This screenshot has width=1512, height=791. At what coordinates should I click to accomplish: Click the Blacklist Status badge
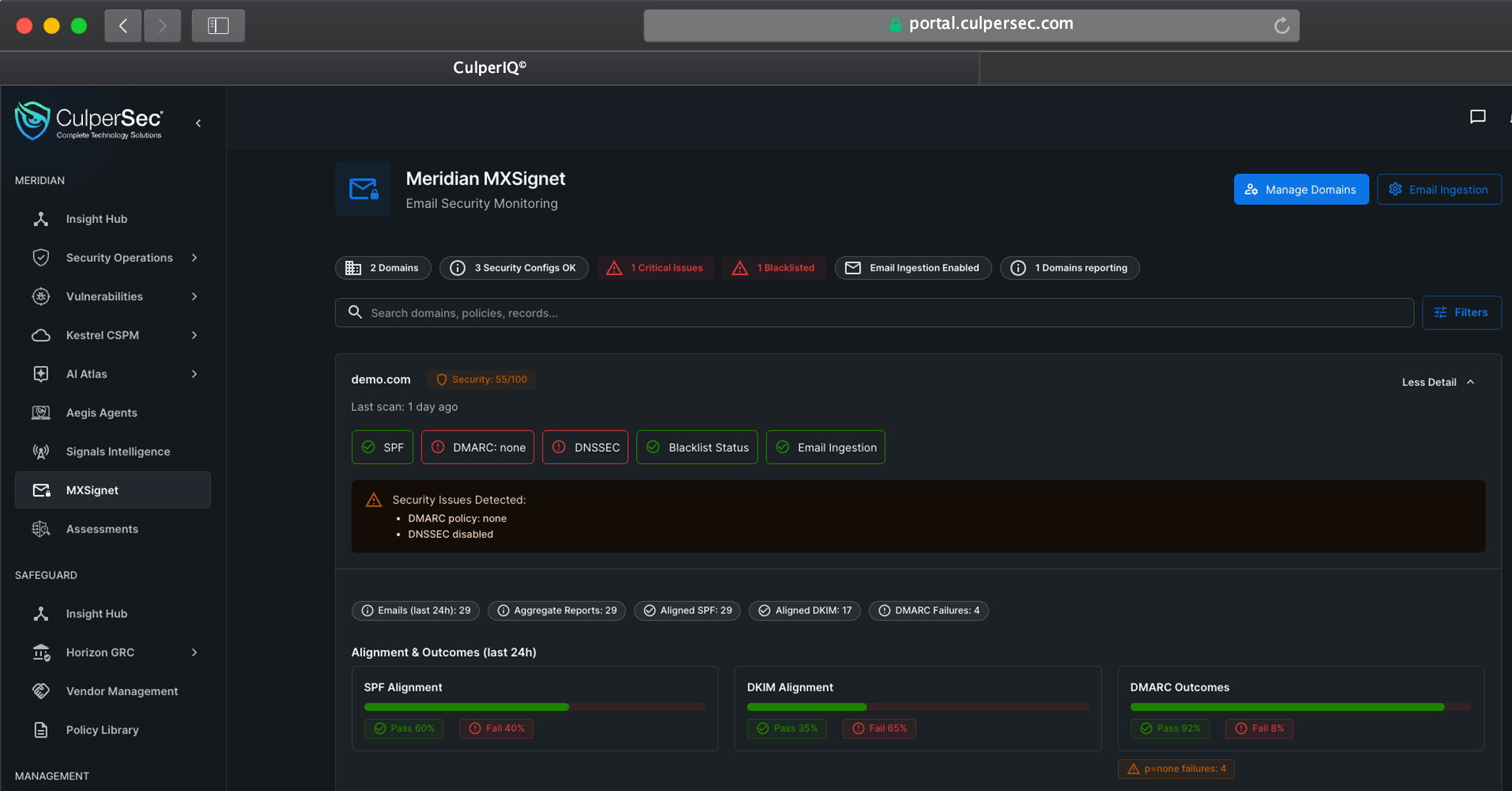tap(697, 447)
